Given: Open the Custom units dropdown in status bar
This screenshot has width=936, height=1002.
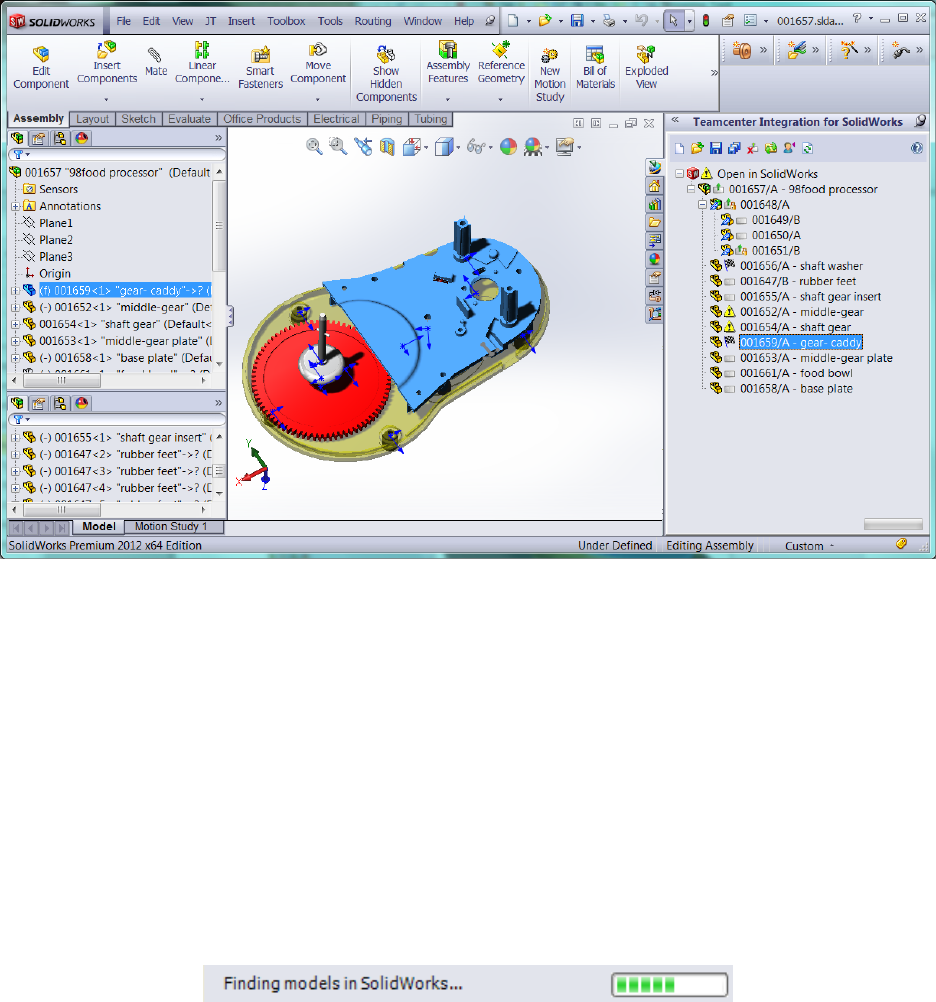Looking at the screenshot, I should [809, 546].
